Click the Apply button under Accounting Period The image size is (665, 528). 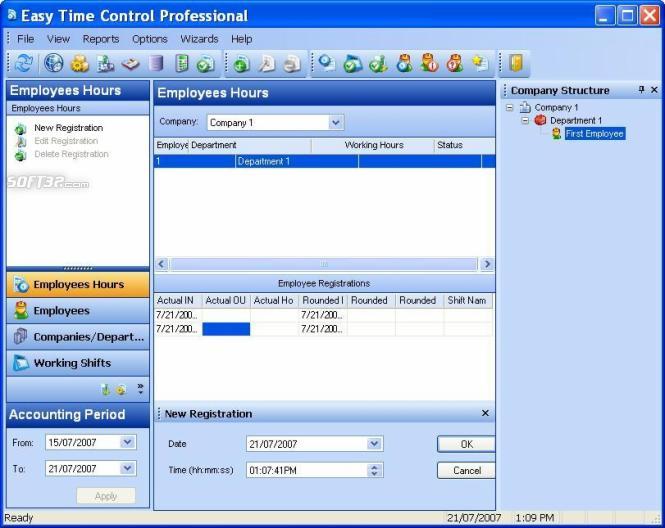point(106,496)
